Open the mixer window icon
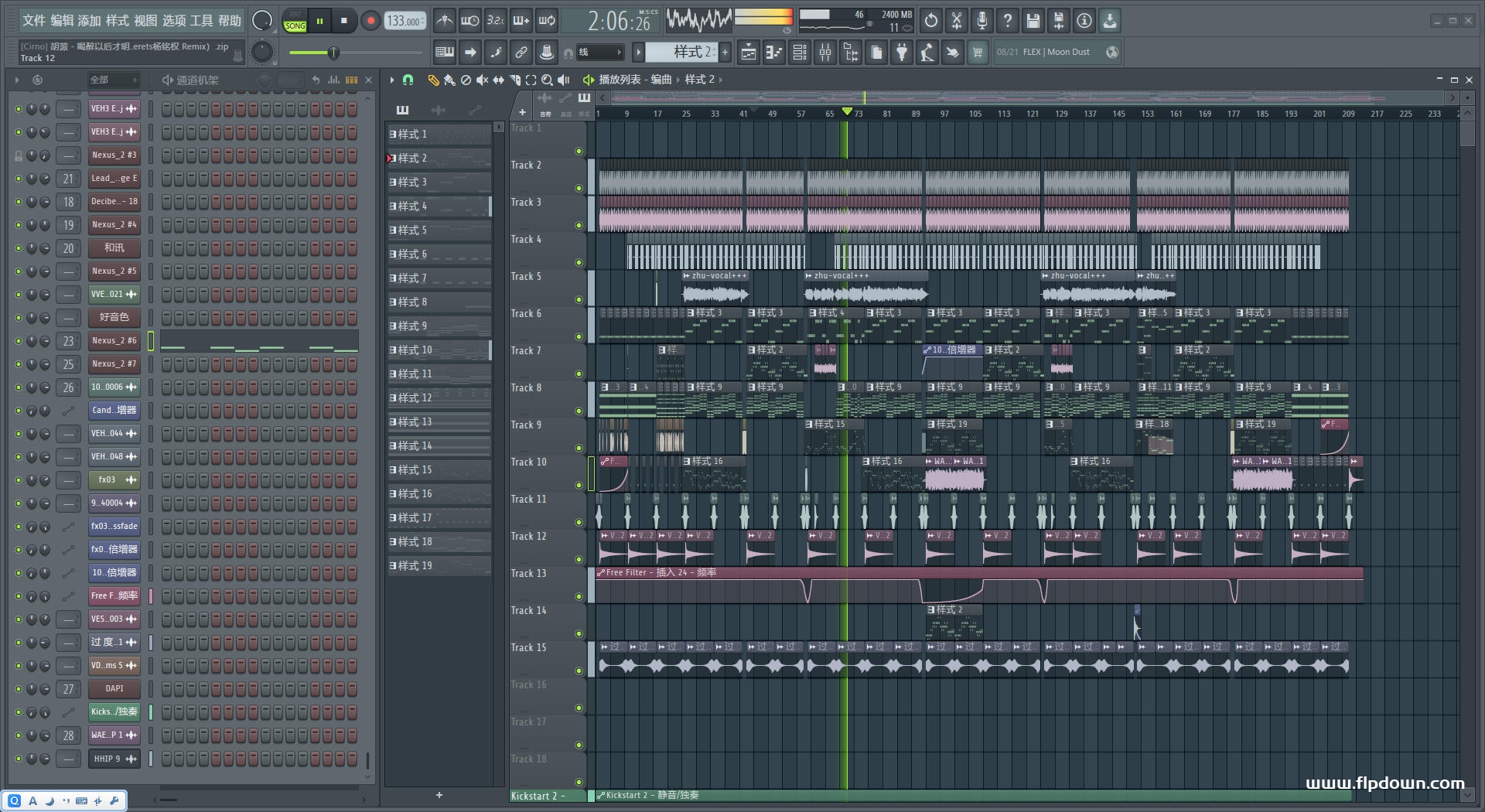 (825, 53)
